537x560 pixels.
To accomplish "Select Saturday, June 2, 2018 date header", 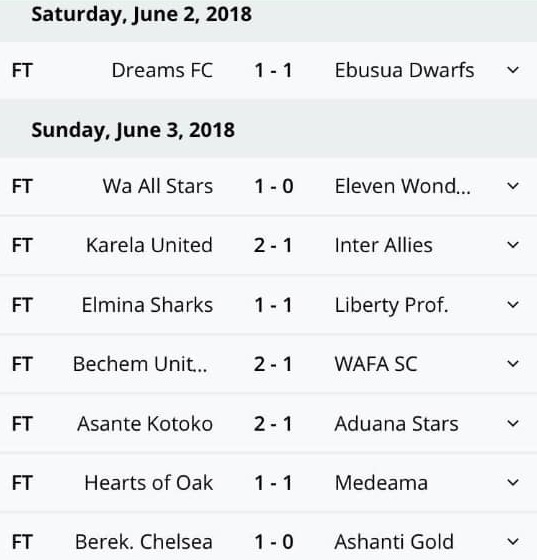I will coord(141,15).
